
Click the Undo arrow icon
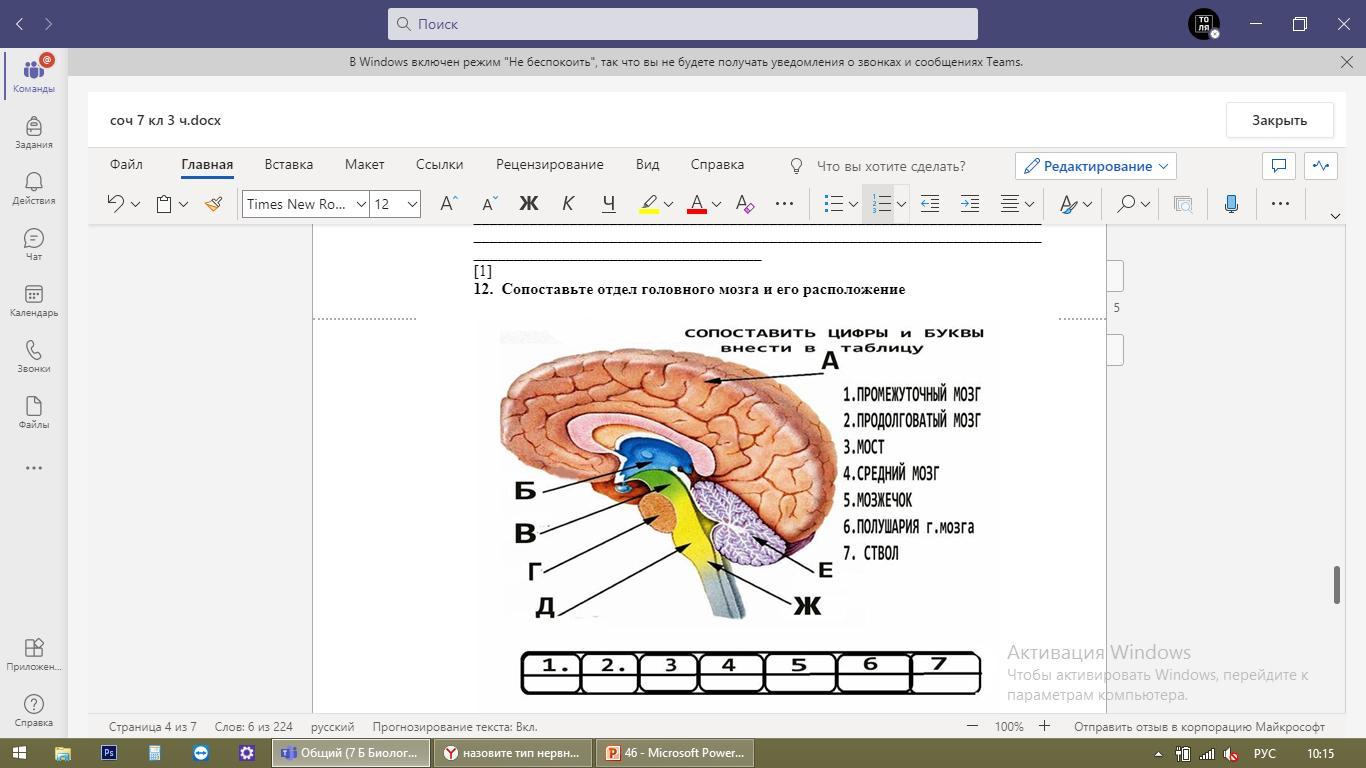[x=115, y=204]
